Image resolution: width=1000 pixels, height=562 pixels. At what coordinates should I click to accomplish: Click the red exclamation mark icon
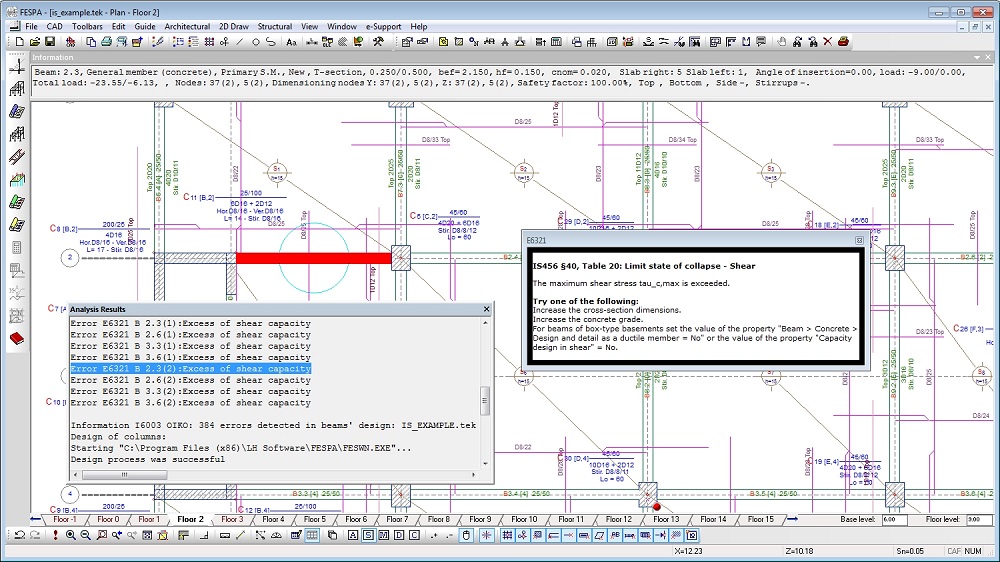click(55, 535)
